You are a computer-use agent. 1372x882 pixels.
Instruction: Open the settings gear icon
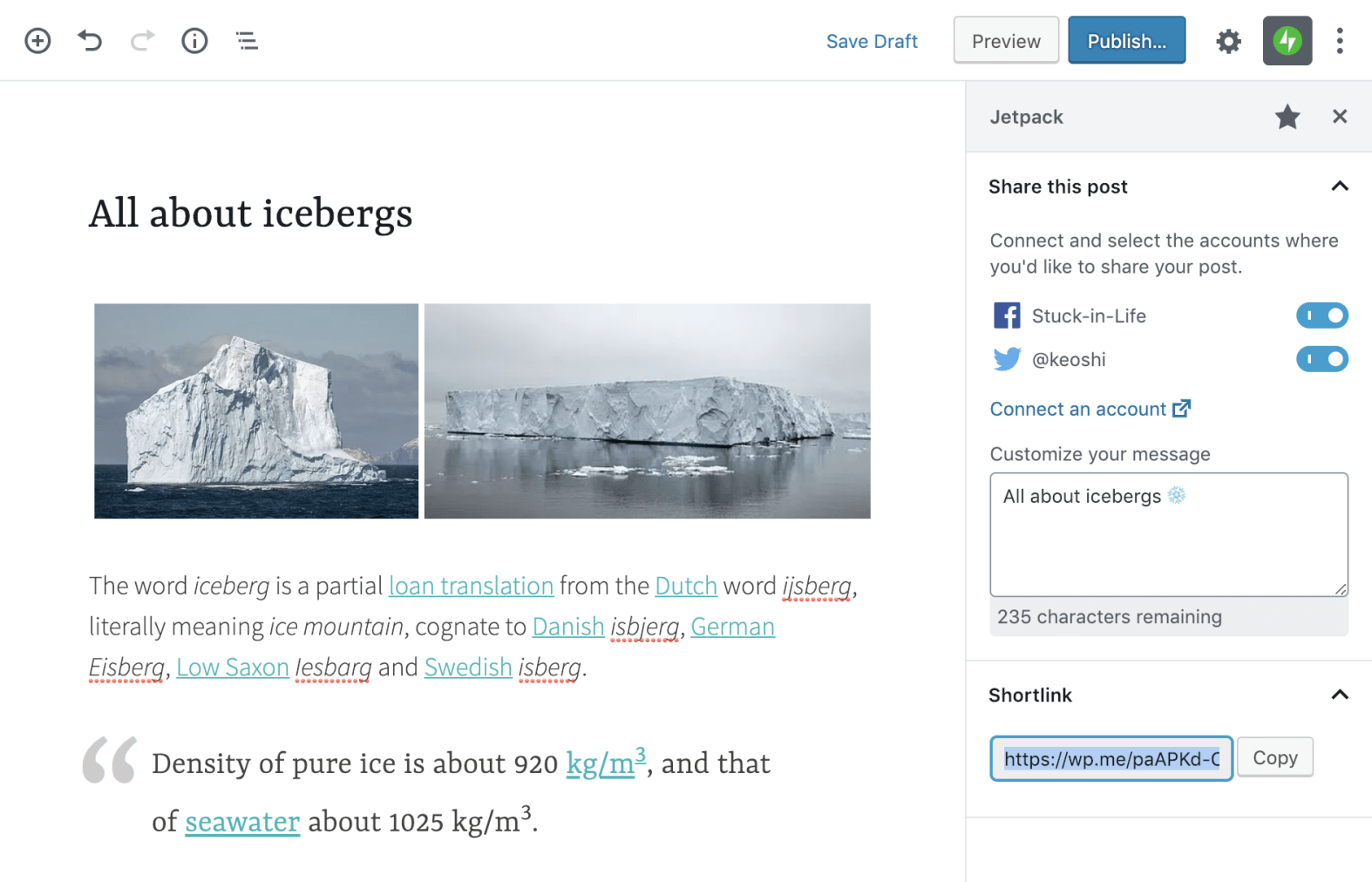click(x=1228, y=41)
